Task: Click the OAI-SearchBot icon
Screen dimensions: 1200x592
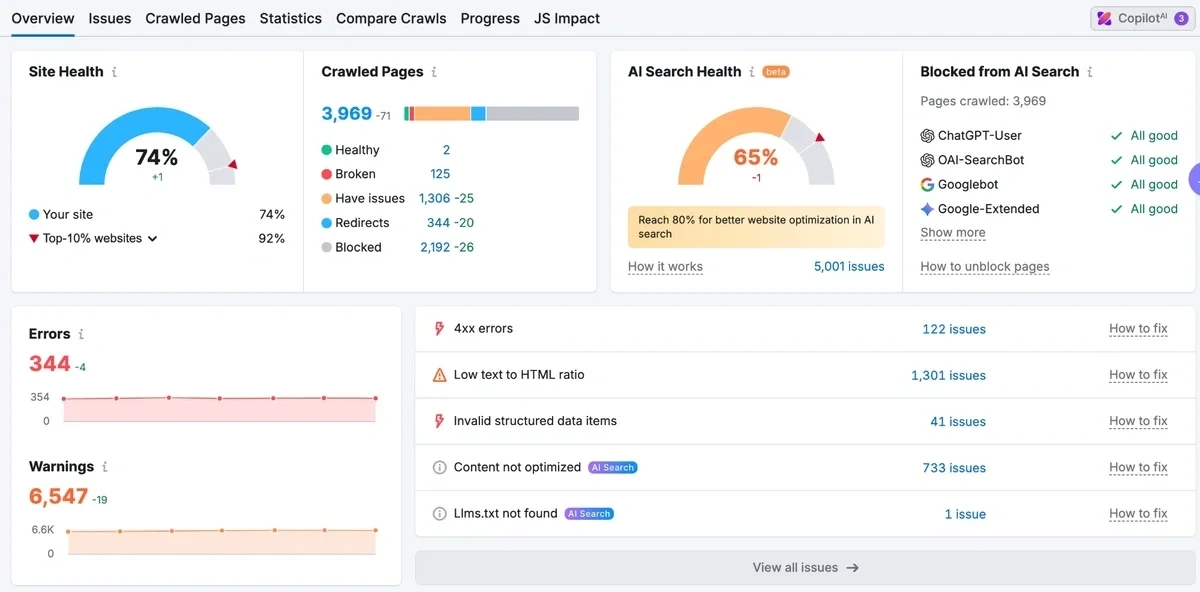Action: point(929,159)
